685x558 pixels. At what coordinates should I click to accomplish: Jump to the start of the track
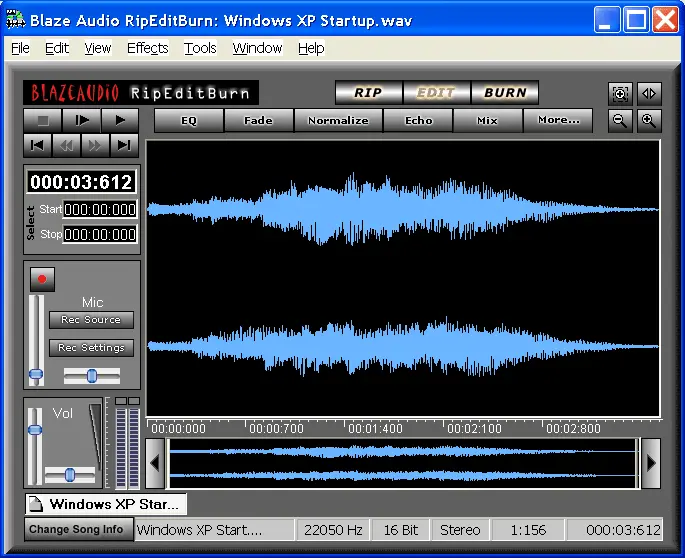(x=38, y=145)
